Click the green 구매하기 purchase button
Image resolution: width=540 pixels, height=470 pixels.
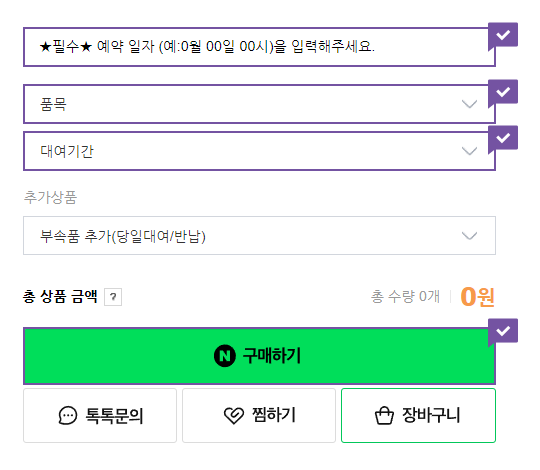(x=259, y=356)
